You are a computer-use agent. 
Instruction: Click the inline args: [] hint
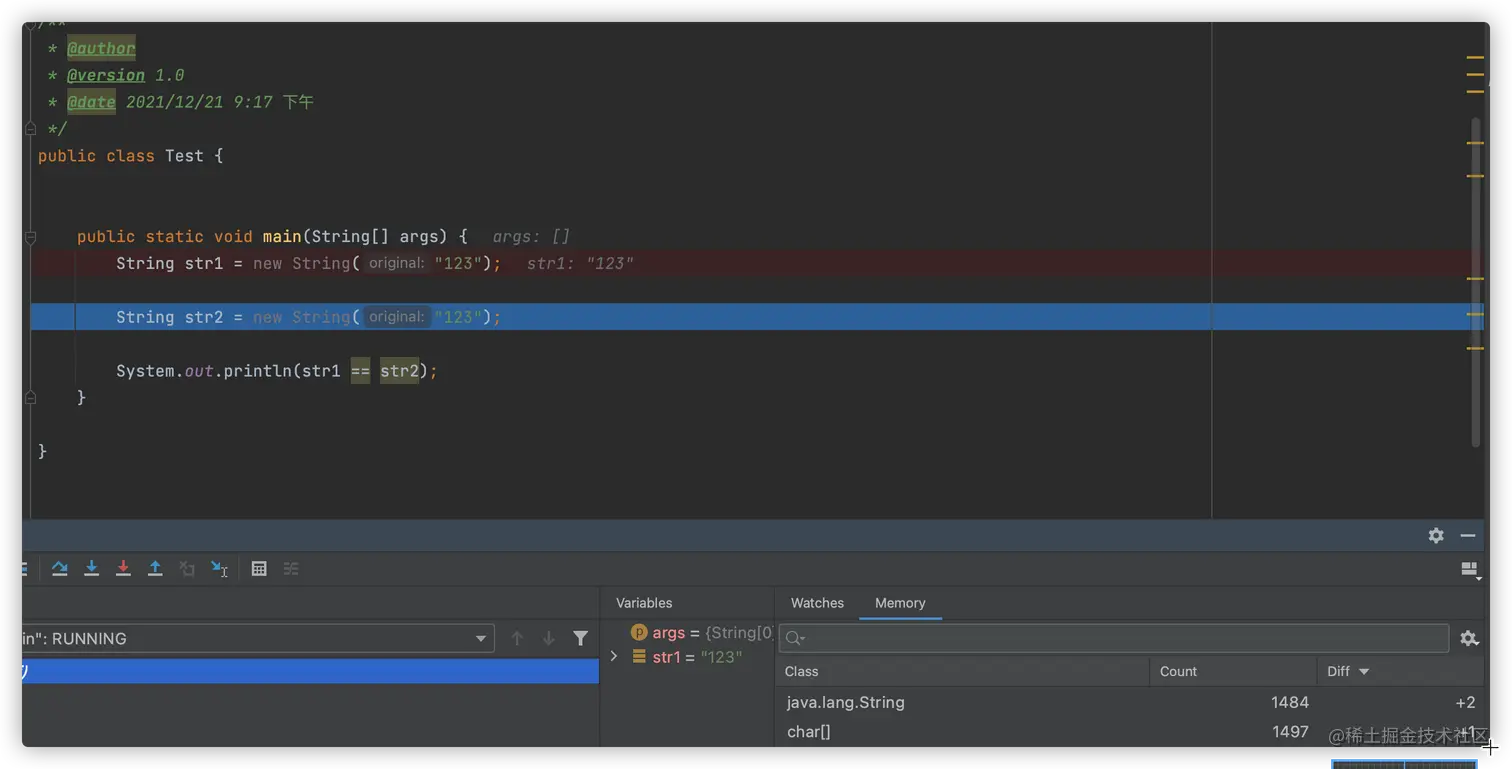531,237
